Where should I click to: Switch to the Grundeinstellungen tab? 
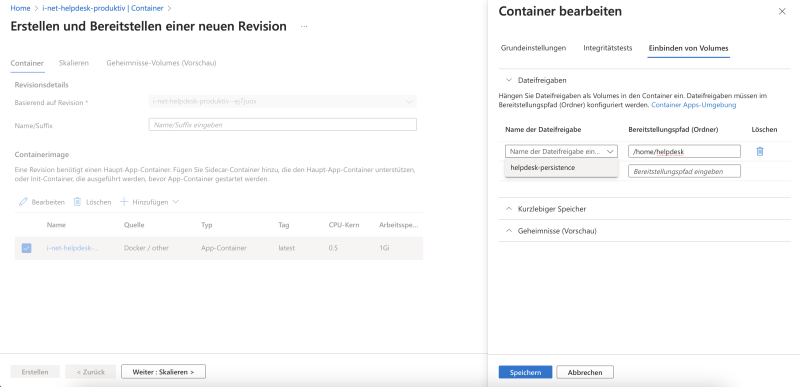[533, 48]
